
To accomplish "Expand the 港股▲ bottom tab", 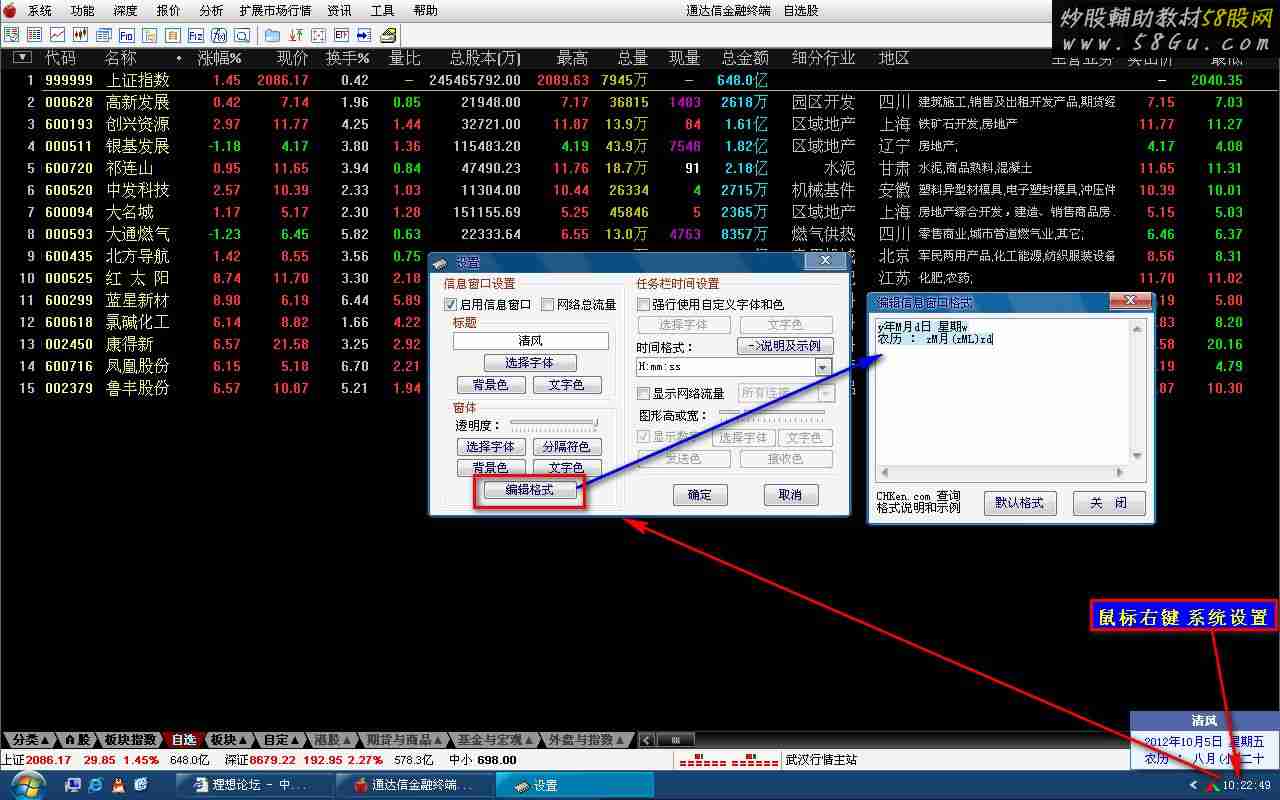I will [x=333, y=740].
